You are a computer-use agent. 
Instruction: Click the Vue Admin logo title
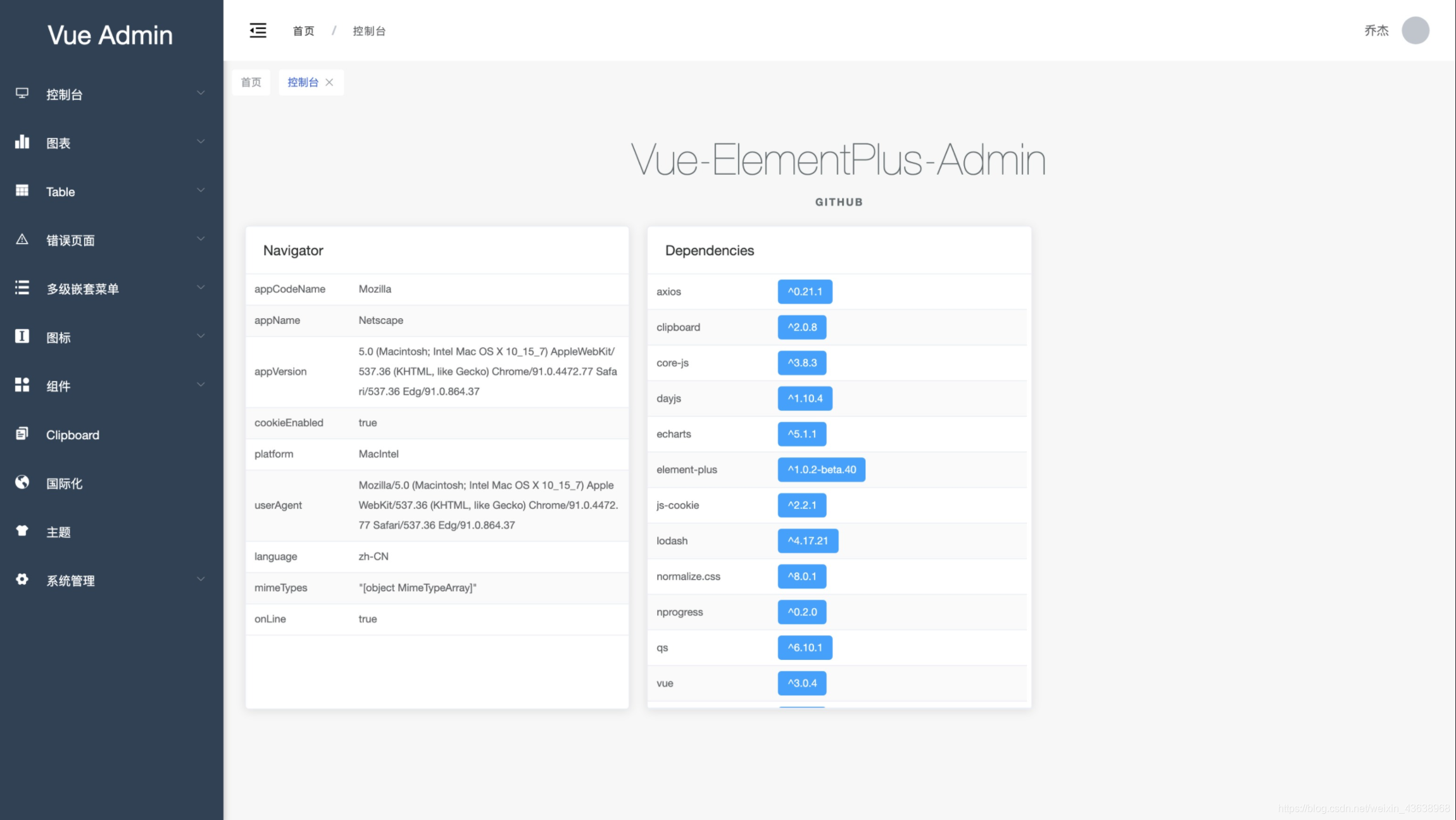tap(110, 35)
